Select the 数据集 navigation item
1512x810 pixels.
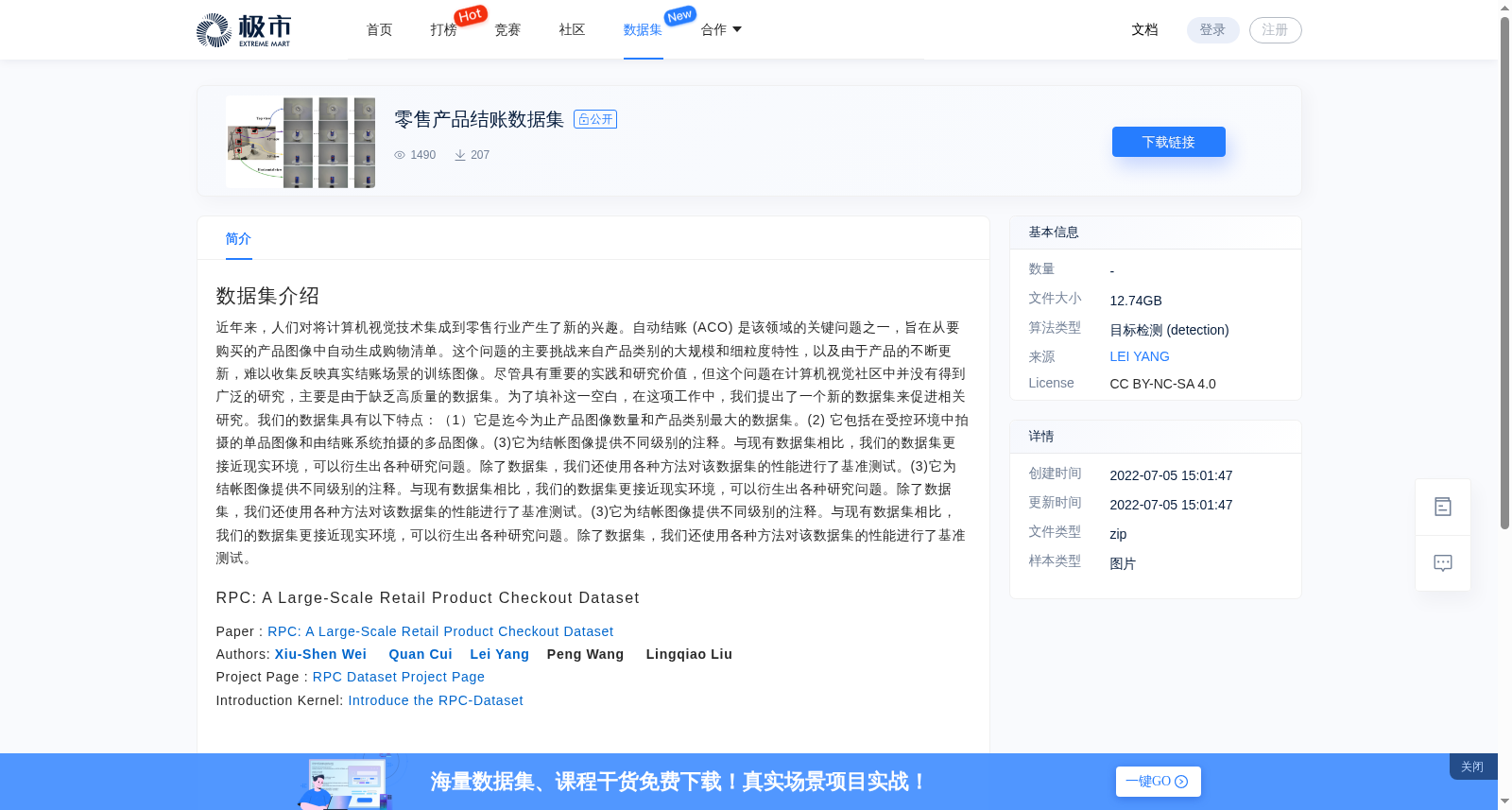point(643,30)
